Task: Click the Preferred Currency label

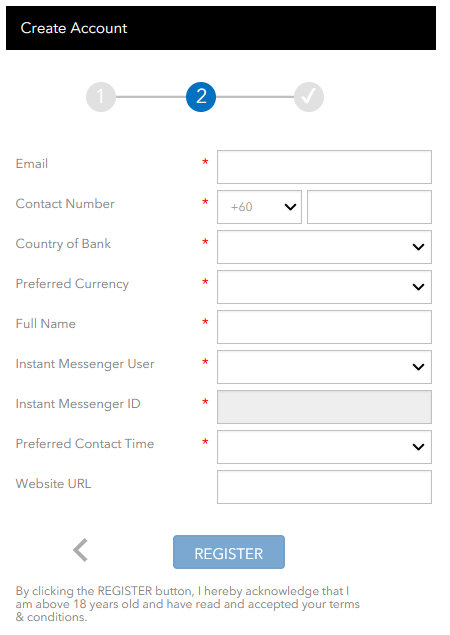Action: [x=72, y=284]
